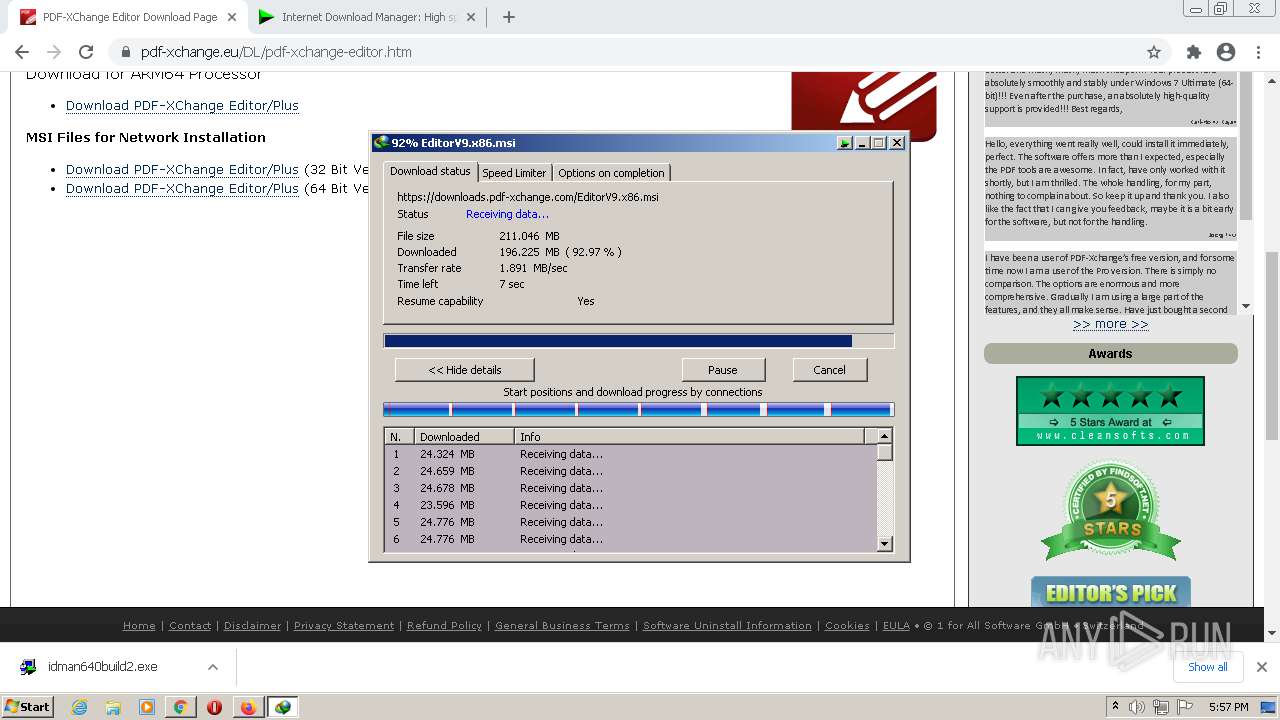Select connection row 2 with 24.659 MB
Viewport: 1280px width, 720px height.
[631, 471]
